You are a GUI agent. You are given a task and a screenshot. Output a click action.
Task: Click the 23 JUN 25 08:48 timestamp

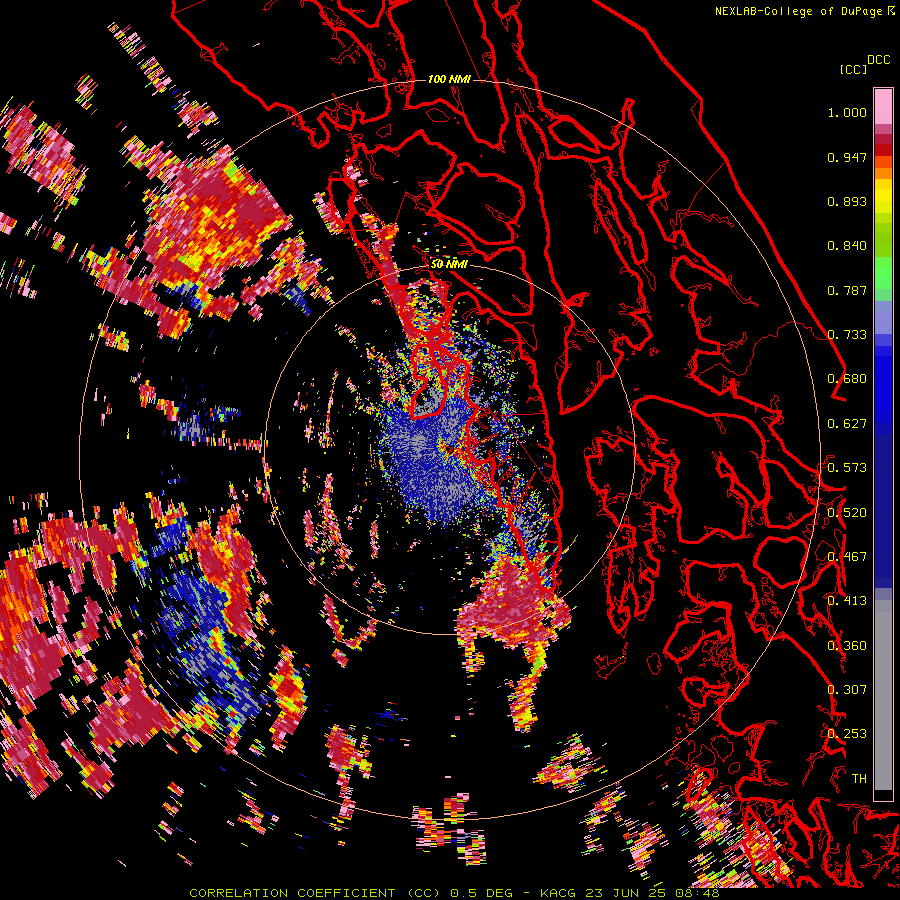[x=653, y=893]
